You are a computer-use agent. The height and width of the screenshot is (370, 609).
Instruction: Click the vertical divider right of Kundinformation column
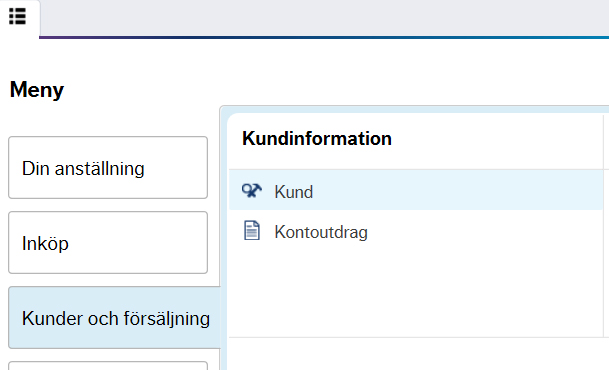point(604,225)
